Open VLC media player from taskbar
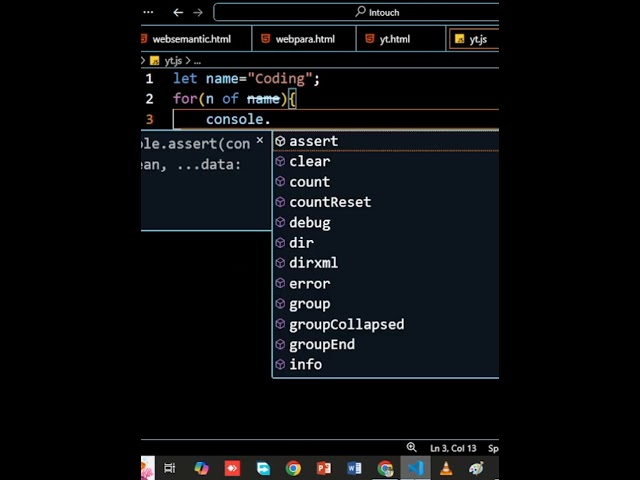Screen dimensions: 640x480 pos(446,468)
